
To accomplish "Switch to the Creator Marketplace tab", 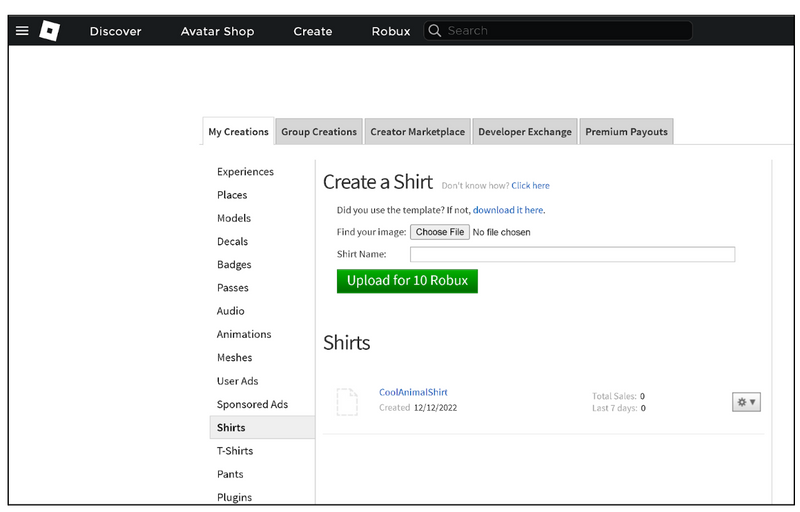I will coord(417,132).
